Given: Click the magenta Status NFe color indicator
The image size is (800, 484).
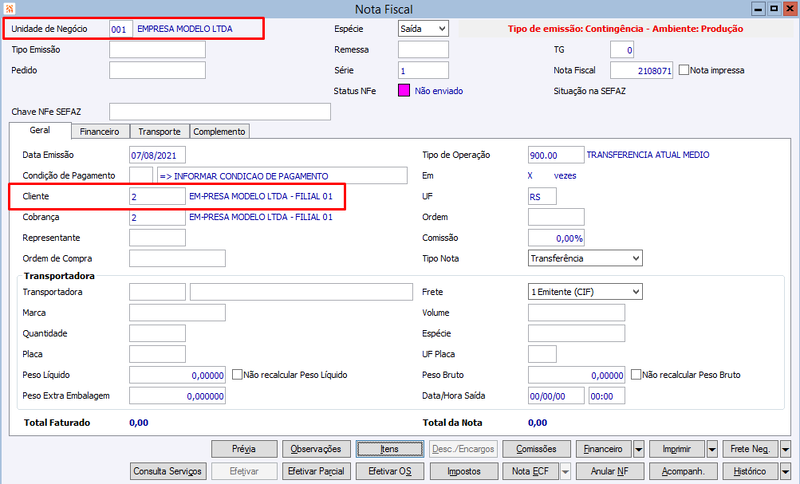Looking at the screenshot, I should pyautogui.click(x=404, y=91).
